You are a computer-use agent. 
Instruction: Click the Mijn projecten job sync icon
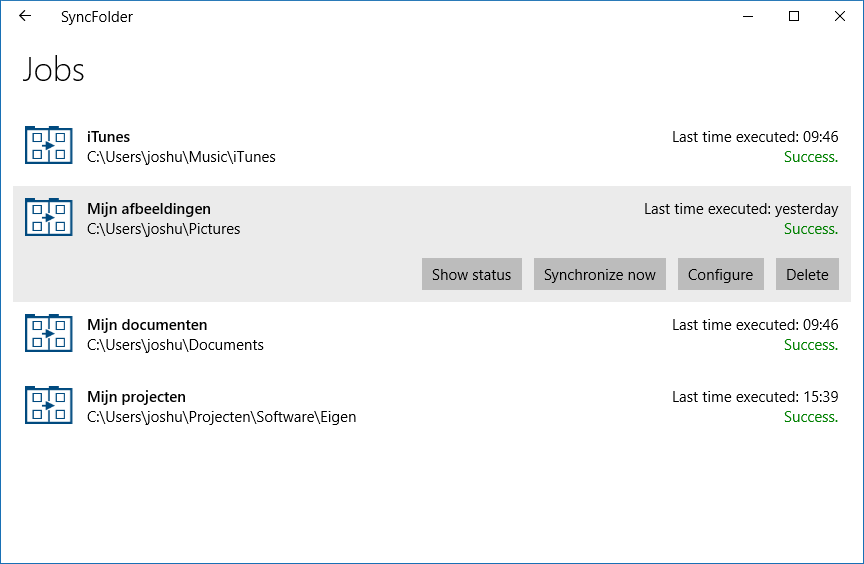49,405
